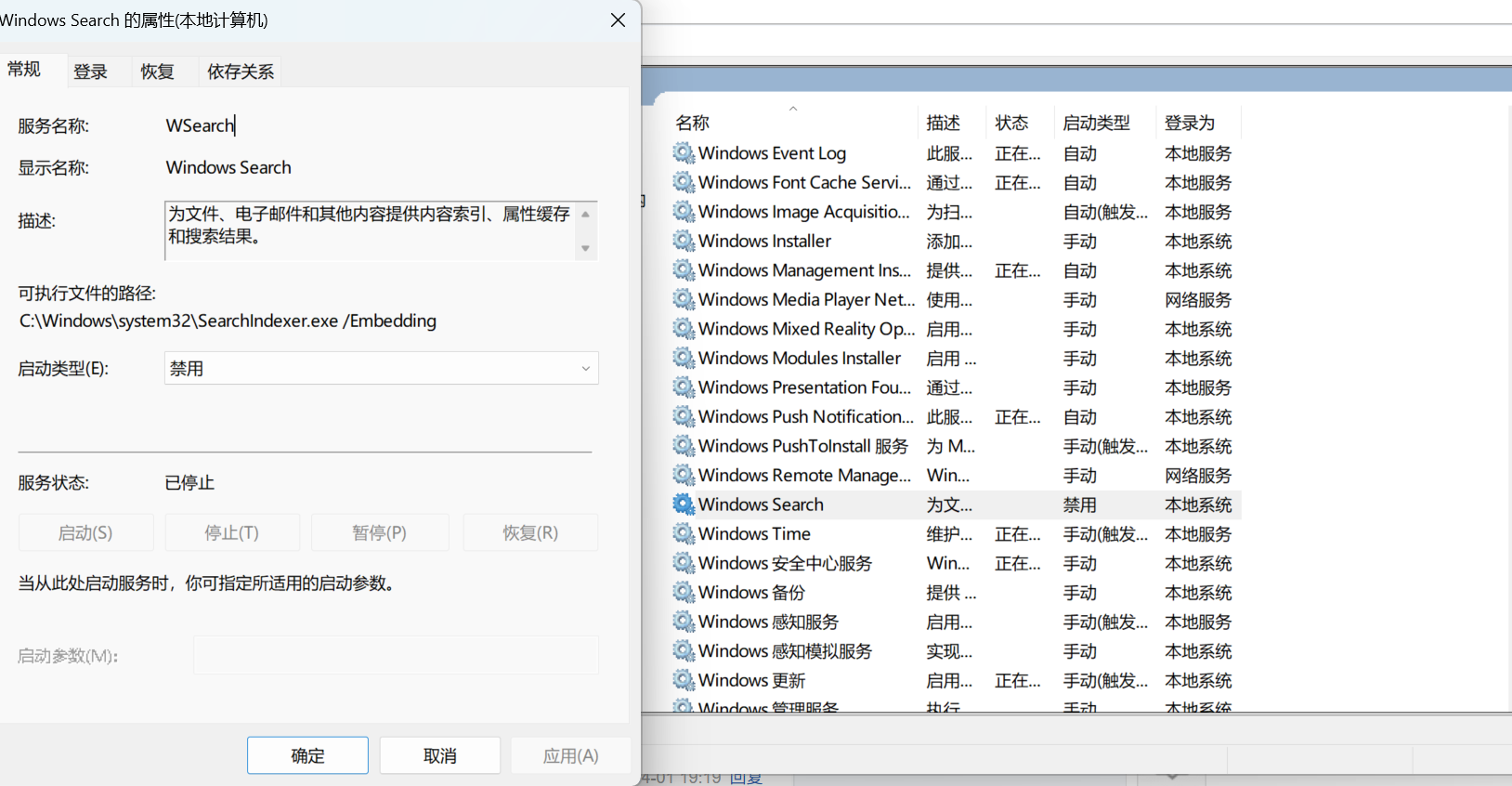Sort services by 状态 column header
The image size is (1512, 786).
pos(1011,123)
